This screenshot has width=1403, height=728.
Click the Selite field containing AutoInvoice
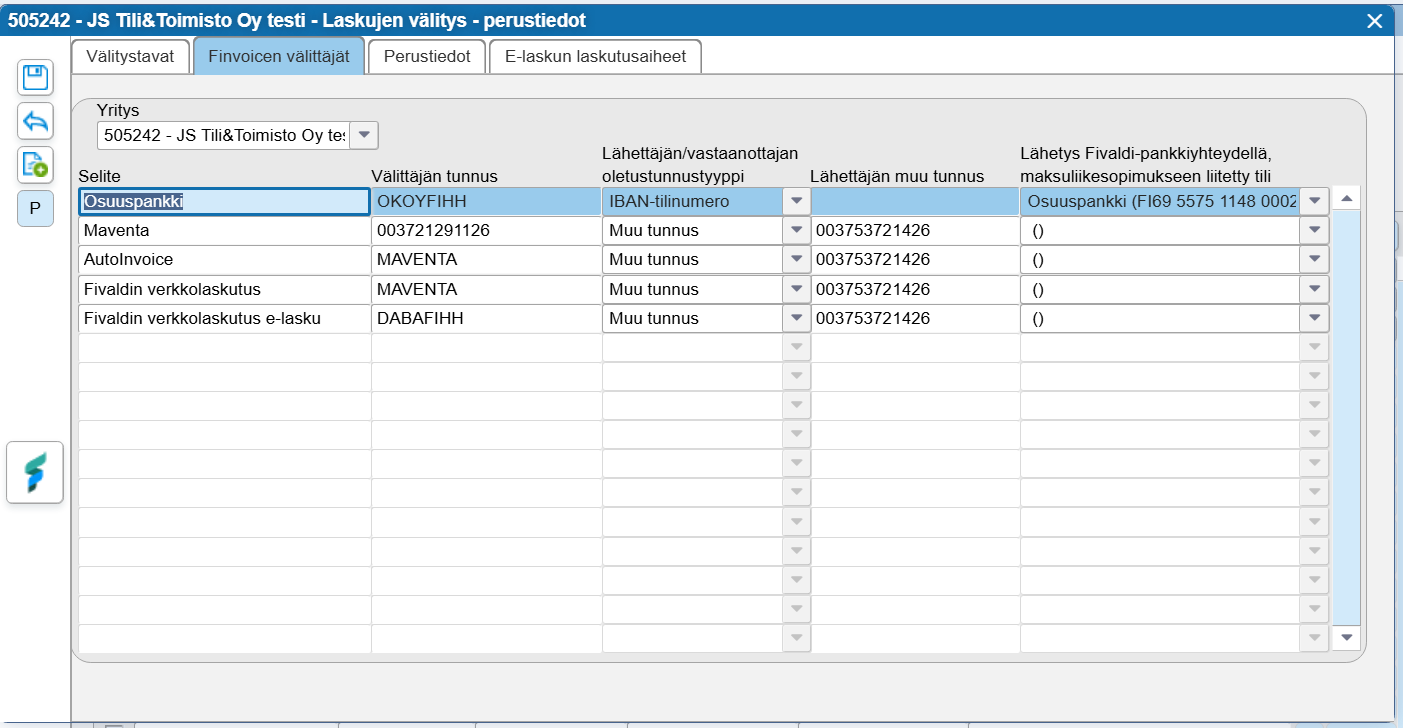tap(224, 260)
